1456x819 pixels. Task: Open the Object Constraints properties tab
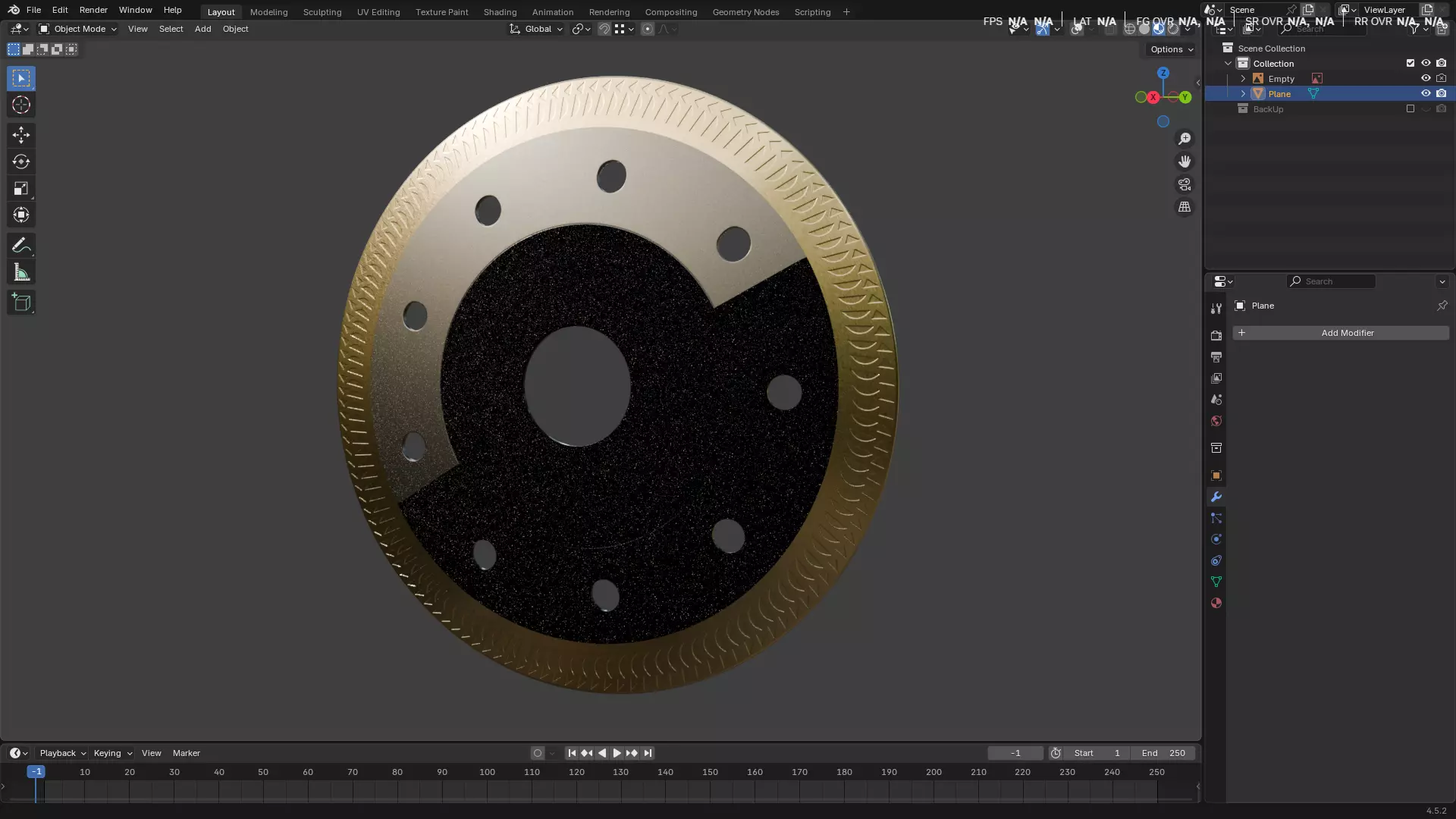click(1216, 560)
